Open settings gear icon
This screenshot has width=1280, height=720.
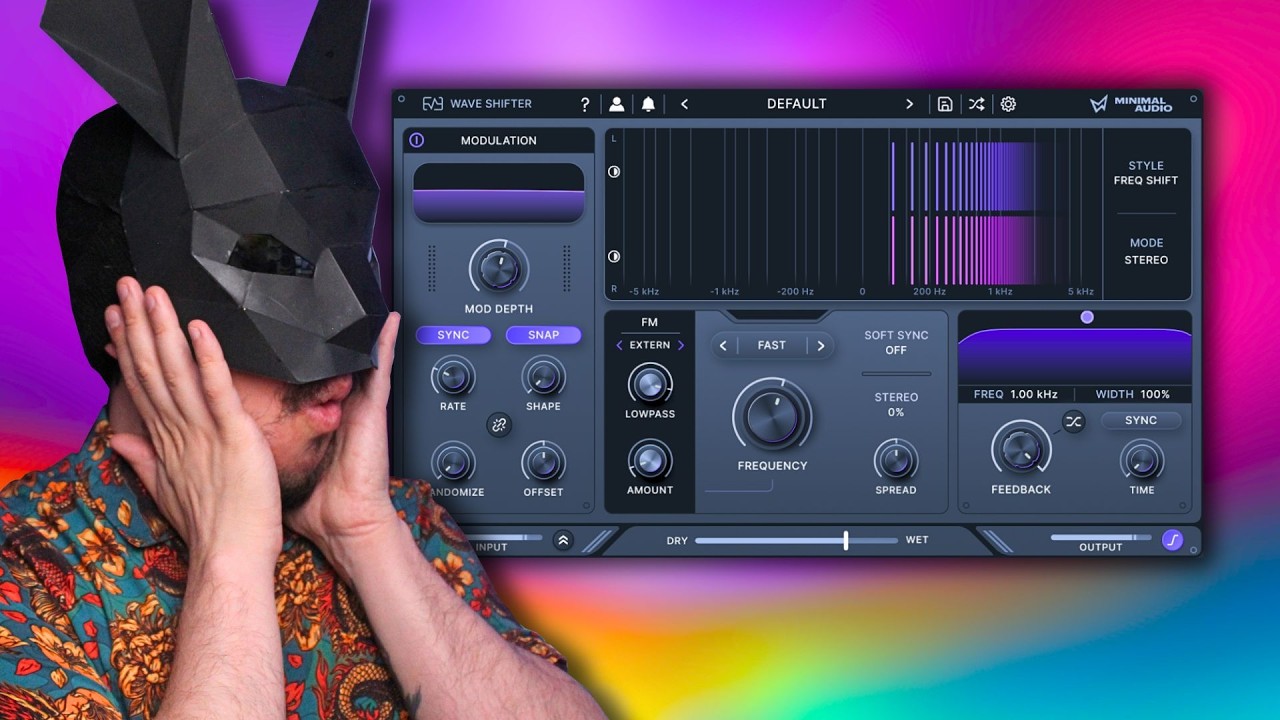click(1008, 104)
